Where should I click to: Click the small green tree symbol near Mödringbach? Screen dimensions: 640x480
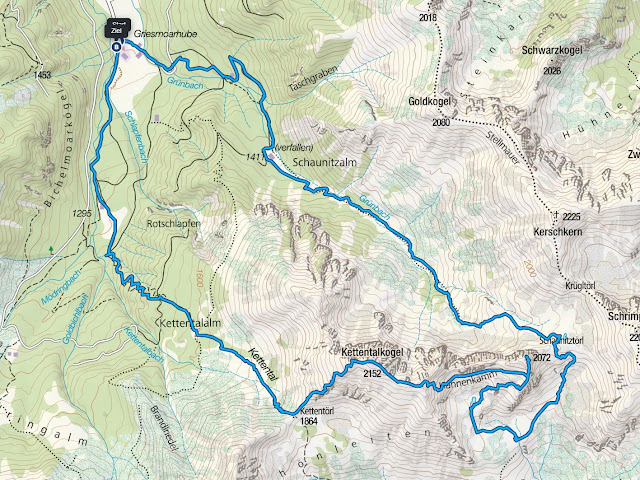[51, 249]
